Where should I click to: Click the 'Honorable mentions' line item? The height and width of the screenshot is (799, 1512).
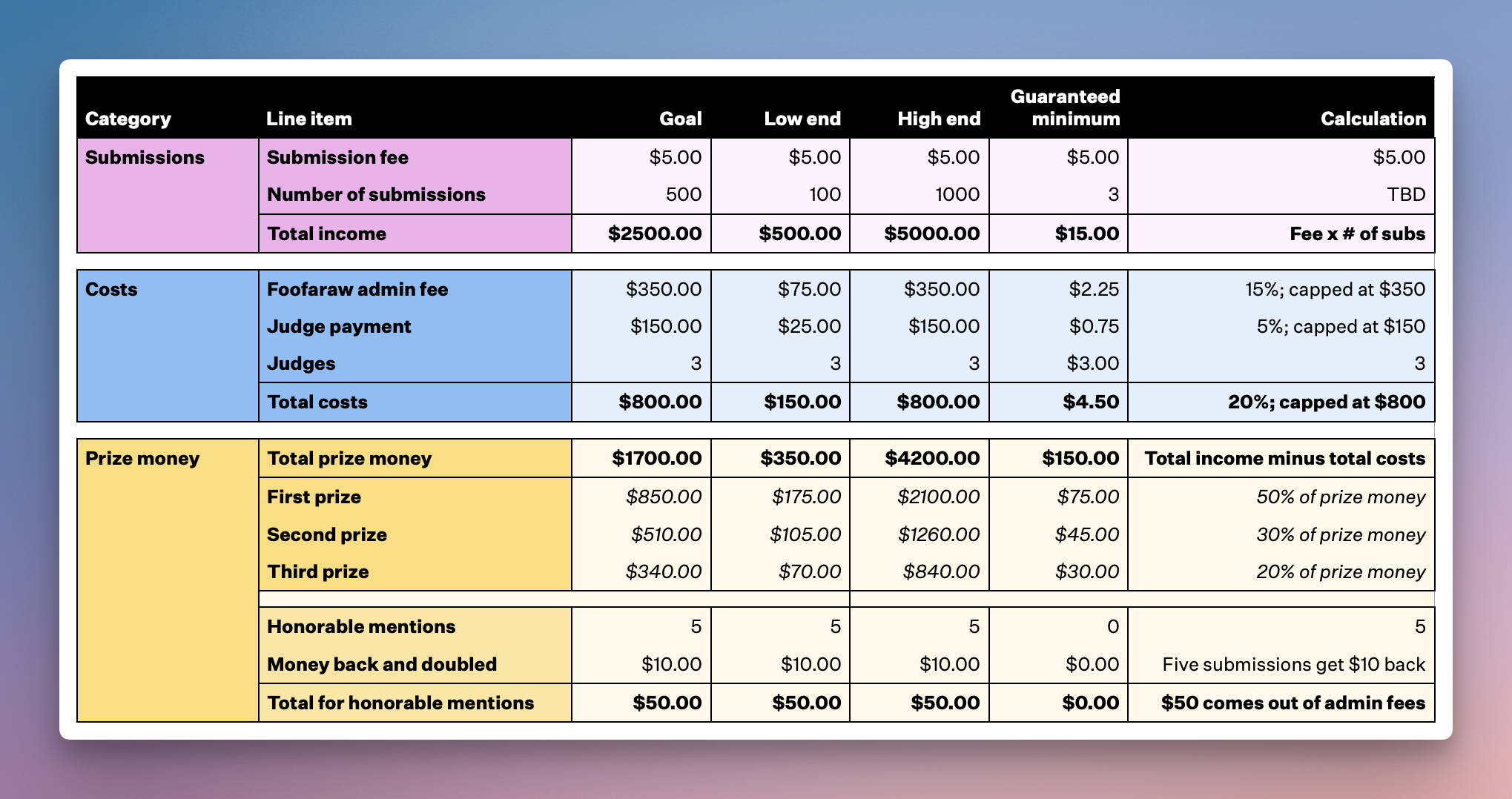click(x=361, y=626)
